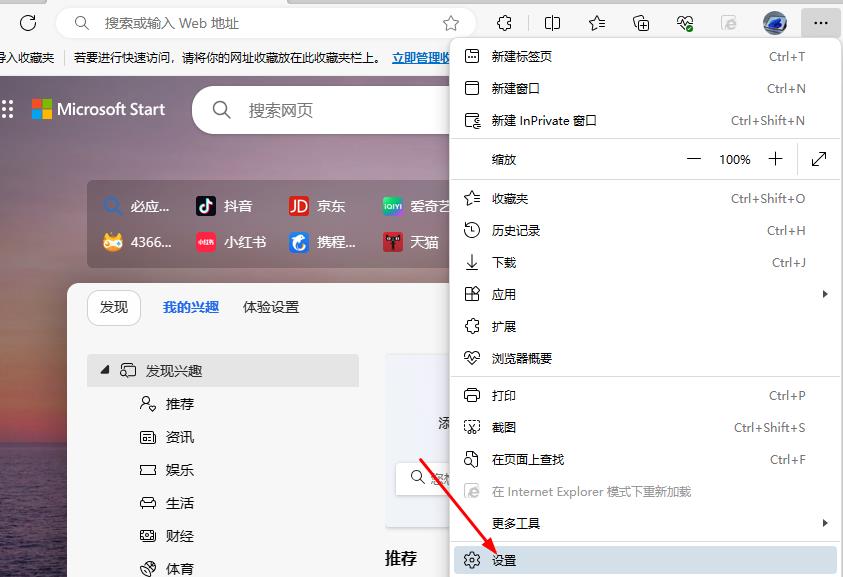Viewport: 843px width, 577px height.
Task: Open the 爱奇艺 shortcut tile
Action: 415,206
